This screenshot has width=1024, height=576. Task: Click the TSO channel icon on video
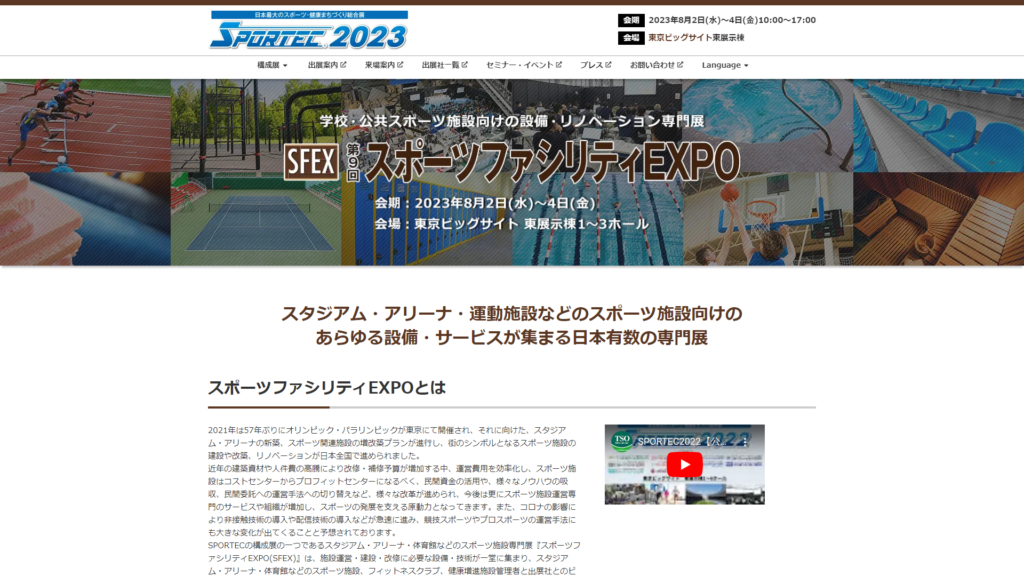pyautogui.click(x=622, y=441)
